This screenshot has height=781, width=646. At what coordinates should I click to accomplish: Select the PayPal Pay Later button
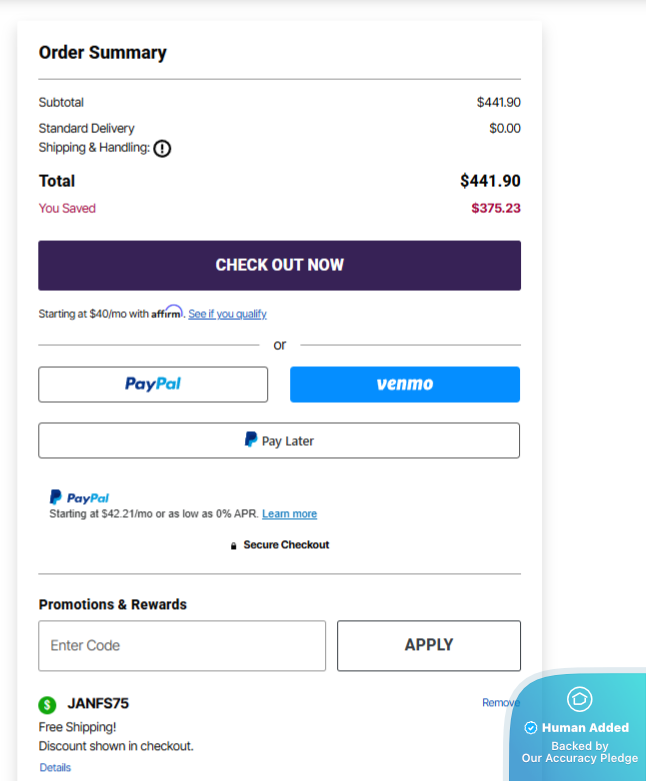(x=279, y=440)
